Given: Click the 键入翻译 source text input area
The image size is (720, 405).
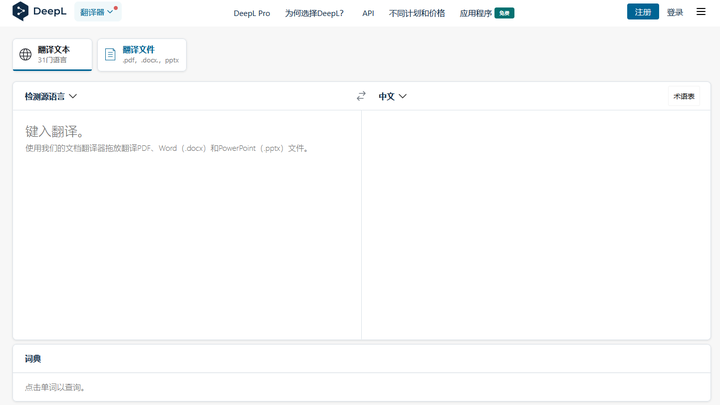Looking at the screenshot, I should click(187, 225).
